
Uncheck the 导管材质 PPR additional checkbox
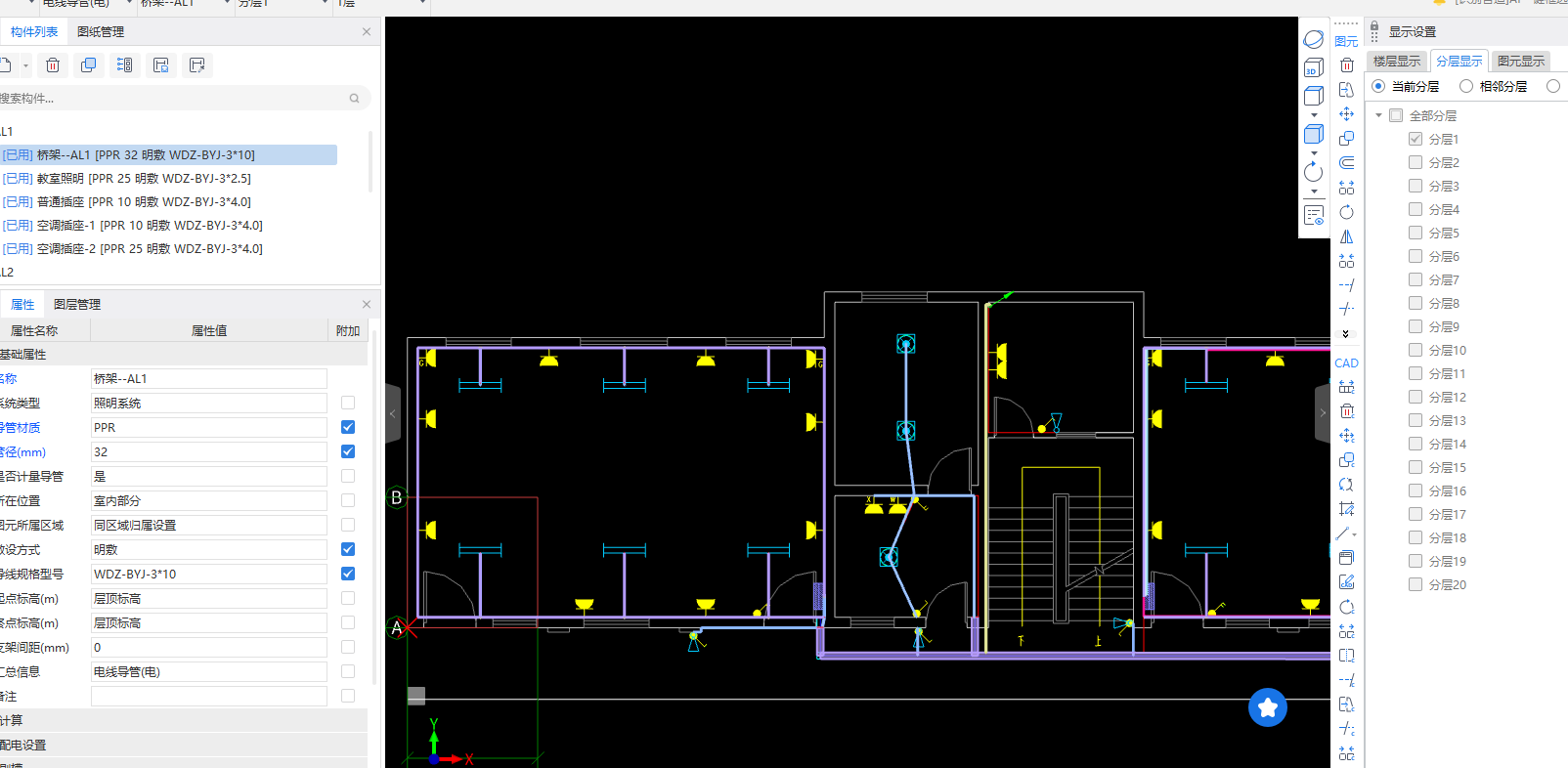pyautogui.click(x=348, y=427)
